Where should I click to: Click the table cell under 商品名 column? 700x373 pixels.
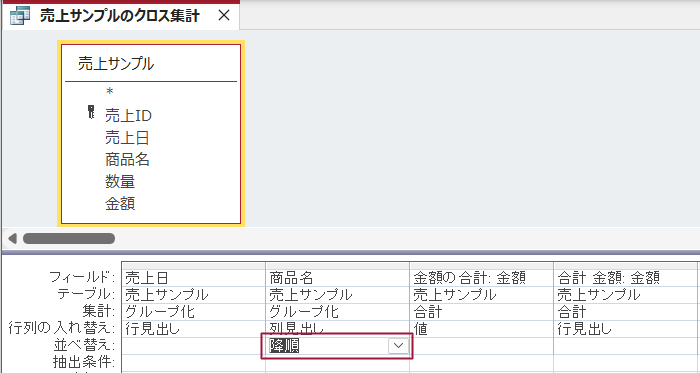338,295
